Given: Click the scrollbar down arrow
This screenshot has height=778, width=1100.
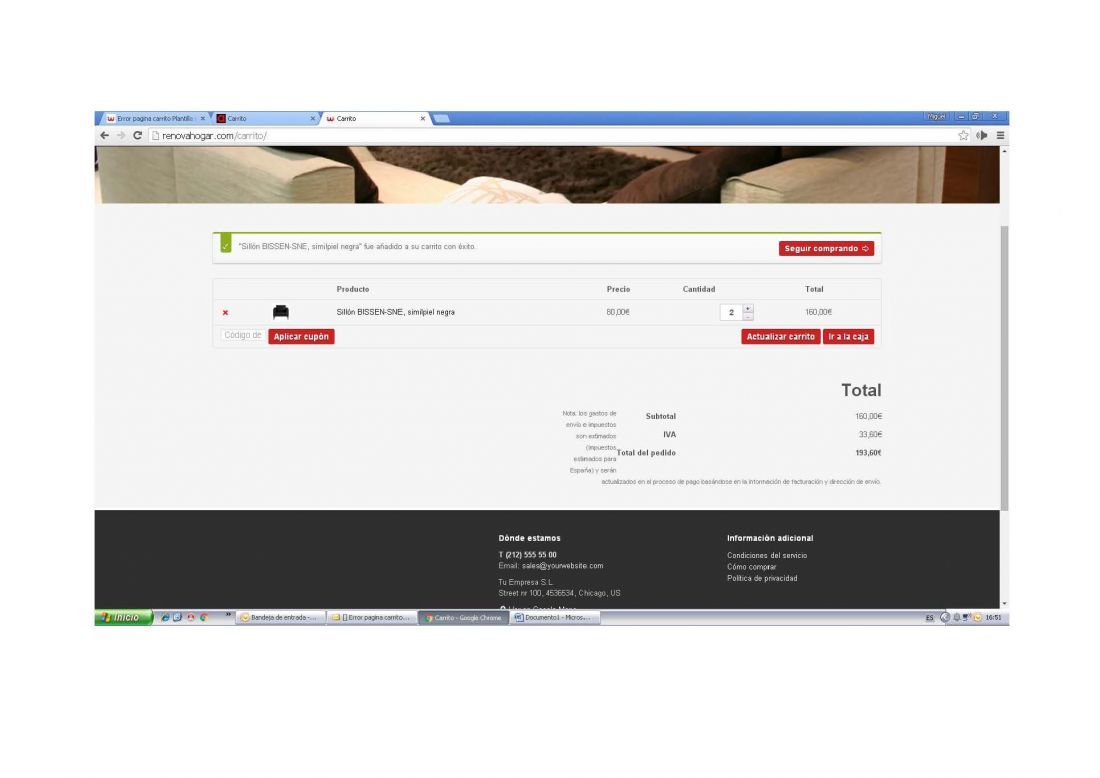Looking at the screenshot, I should pos(1004,603).
